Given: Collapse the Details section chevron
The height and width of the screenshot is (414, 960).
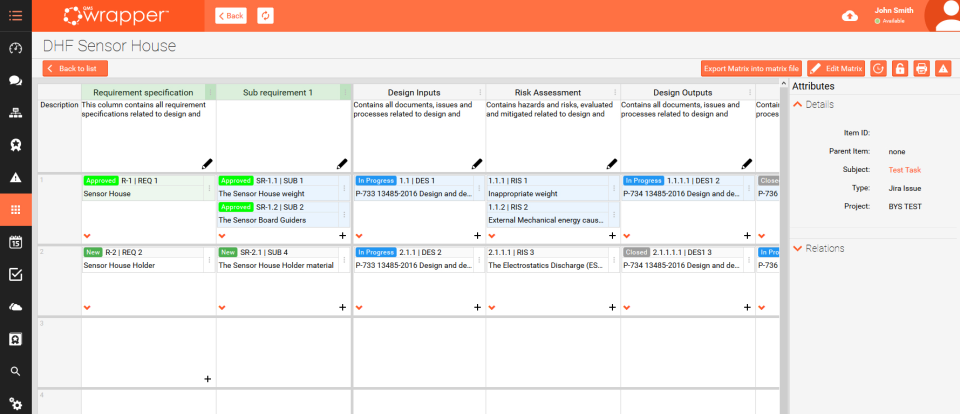Looking at the screenshot, I should (x=798, y=104).
